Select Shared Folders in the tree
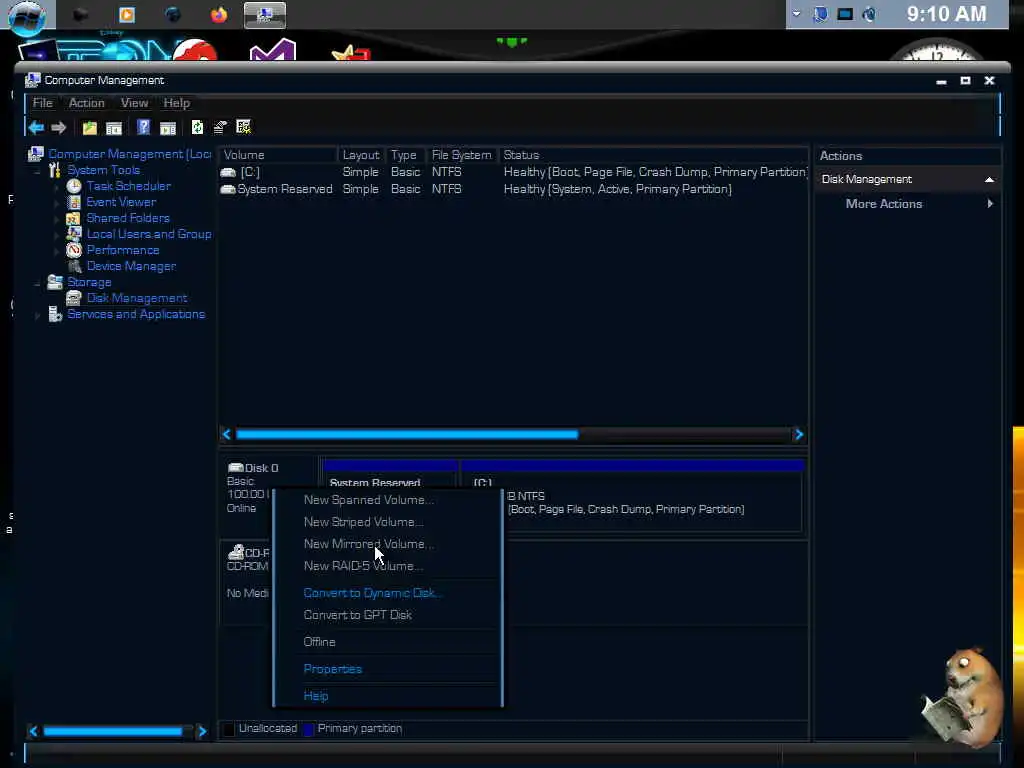The width and height of the screenshot is (1024, 768). pyautogui.click(x=128, y=218)
